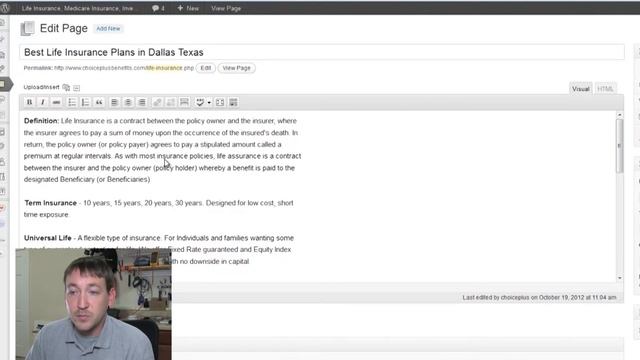640x360 pixels.
Task: Toggle fullscreen editing mode
Action: point(220,102)
